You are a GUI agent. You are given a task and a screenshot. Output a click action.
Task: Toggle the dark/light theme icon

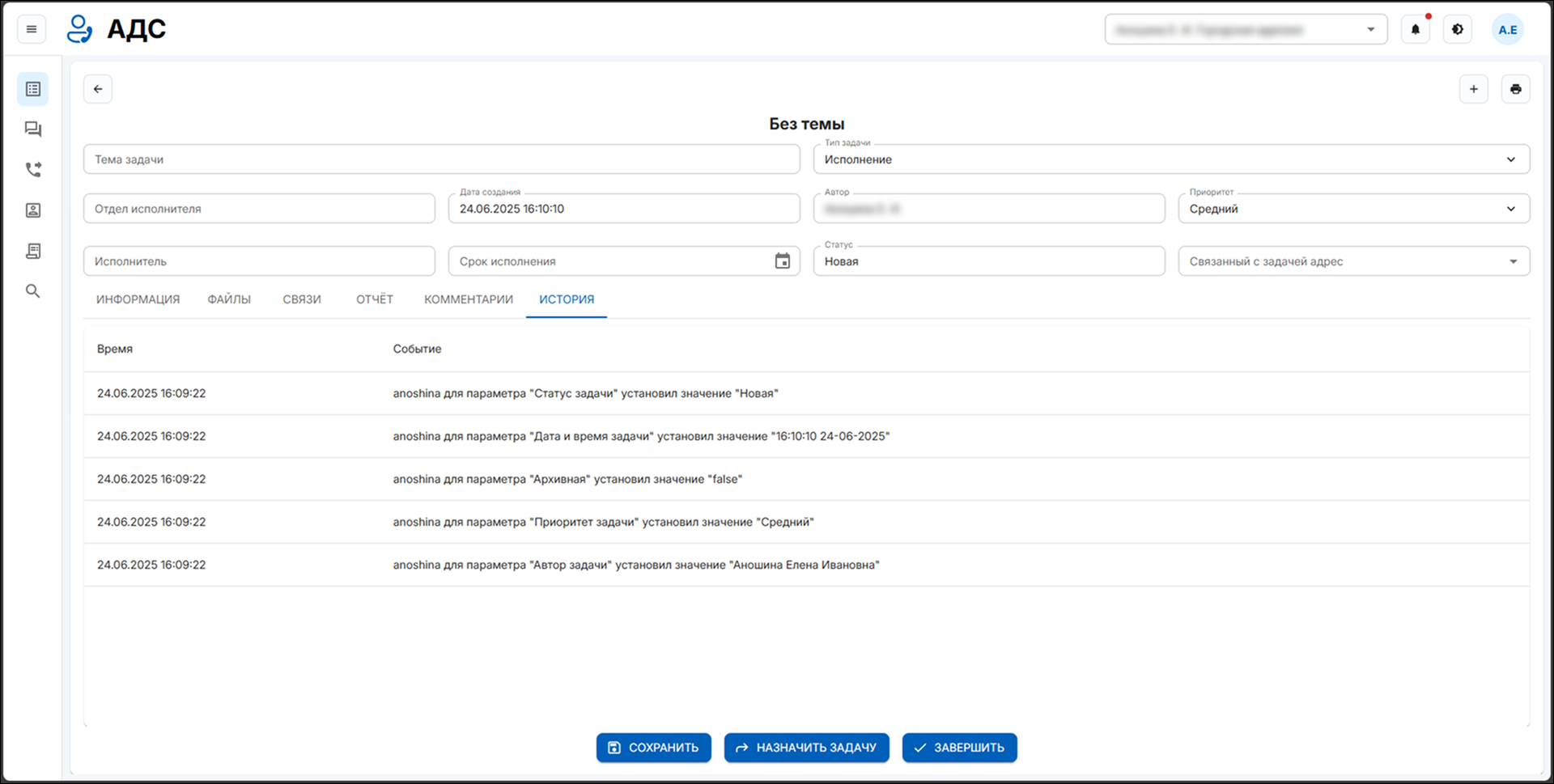[1457, 29]
